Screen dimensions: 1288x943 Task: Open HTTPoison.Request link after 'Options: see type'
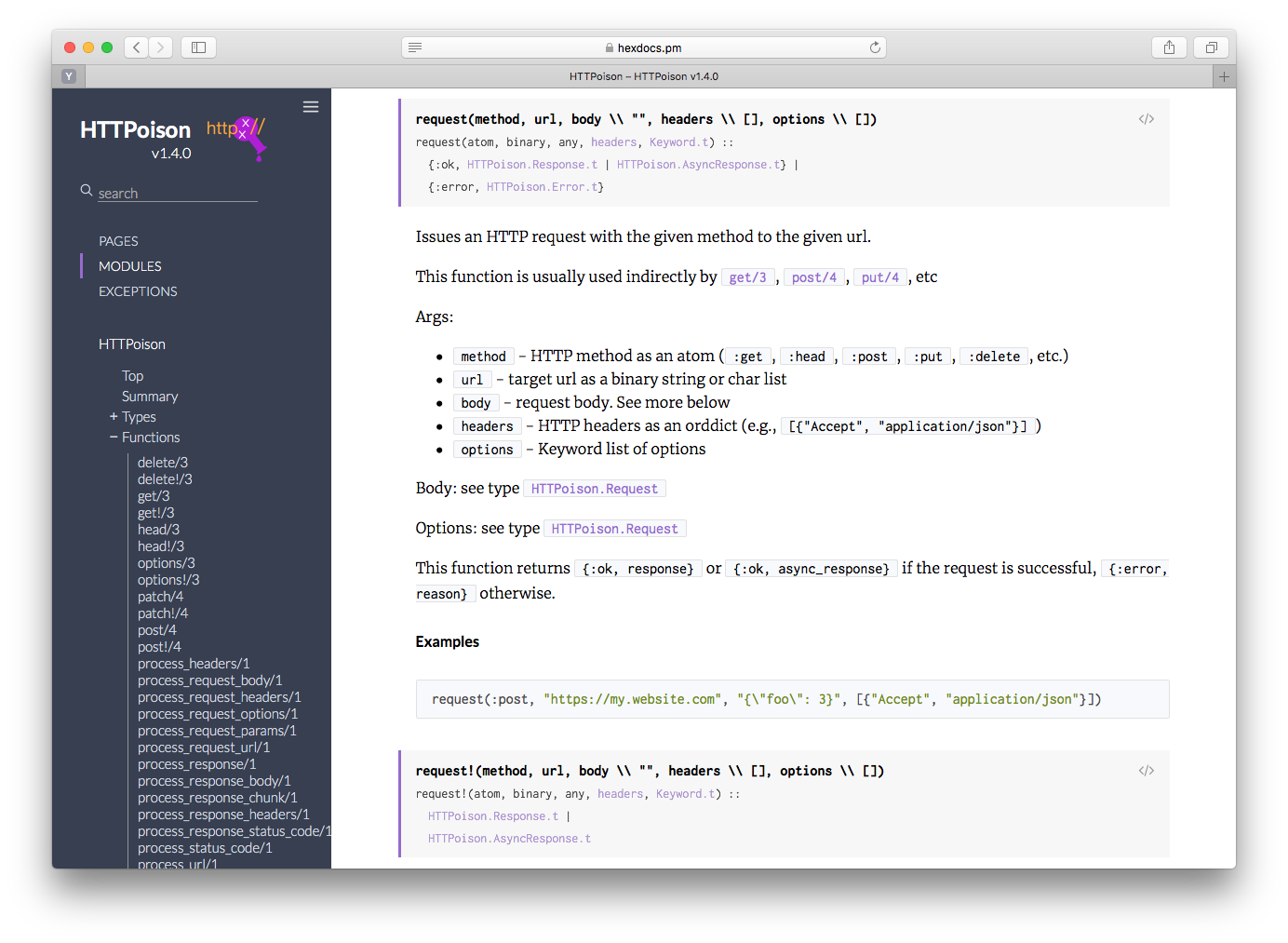coord(615,529)
